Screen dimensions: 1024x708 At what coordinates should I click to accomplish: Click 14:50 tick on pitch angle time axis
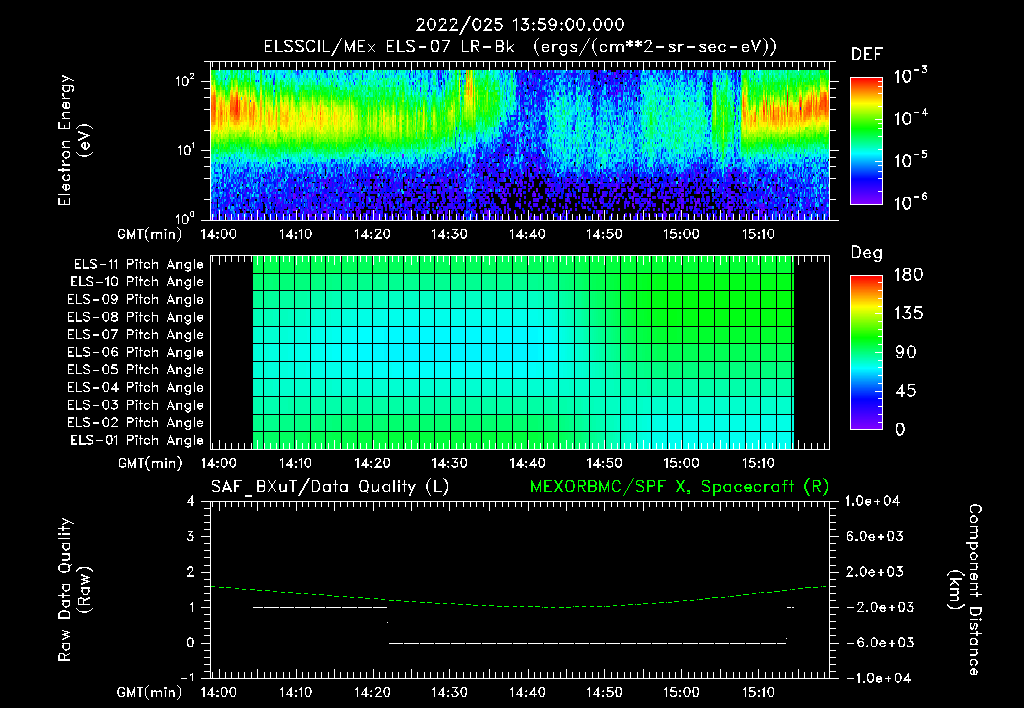point(604,463)
